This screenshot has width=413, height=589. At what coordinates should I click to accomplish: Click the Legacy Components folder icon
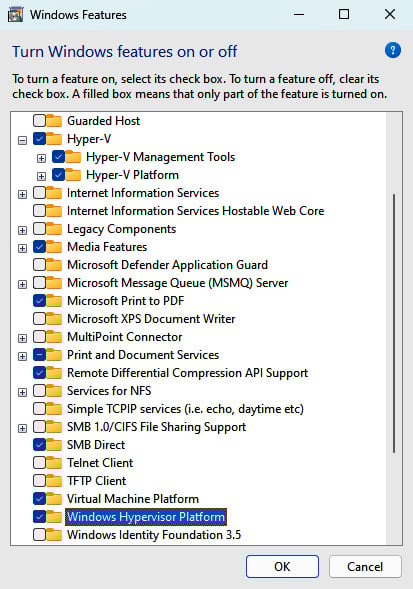(54, 229)
